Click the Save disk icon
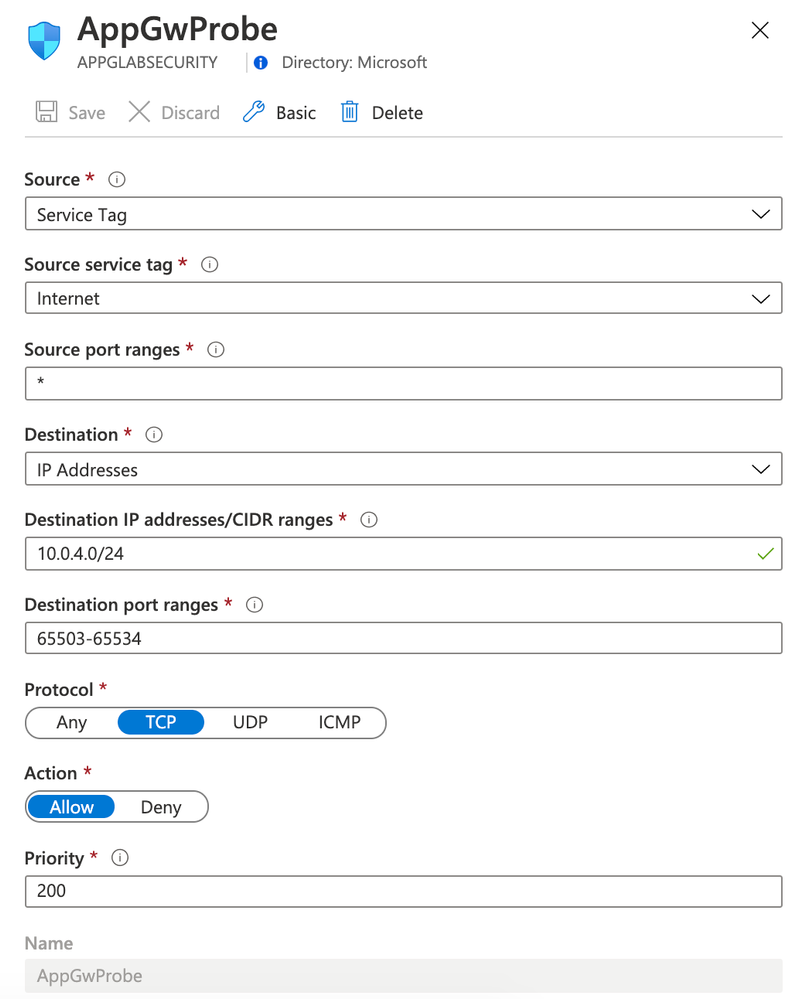The width and height of the screenshot is (806, 999). pos(46,112)
